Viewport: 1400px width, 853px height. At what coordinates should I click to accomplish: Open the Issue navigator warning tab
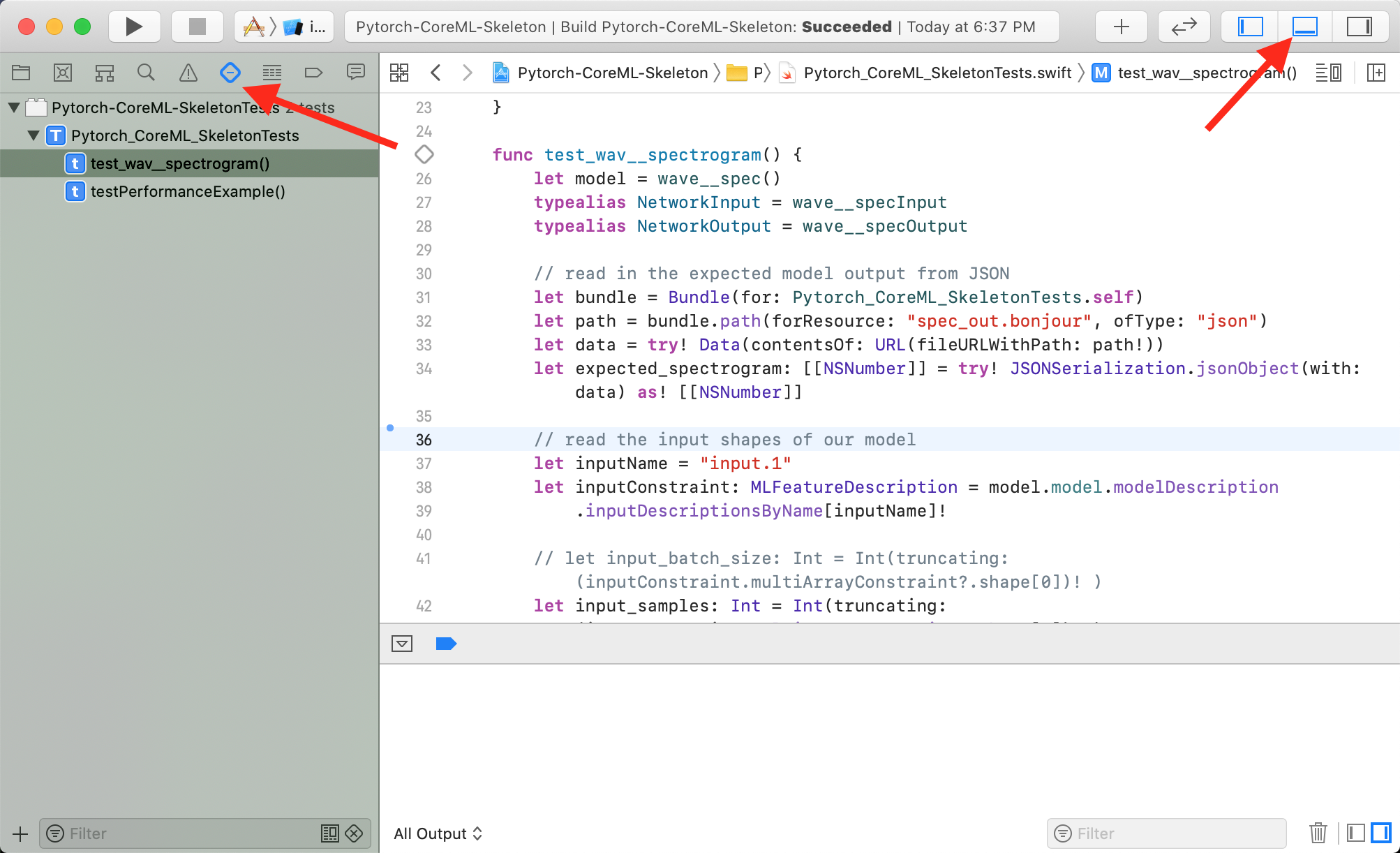pyautogui.click(x=188, y=73)
